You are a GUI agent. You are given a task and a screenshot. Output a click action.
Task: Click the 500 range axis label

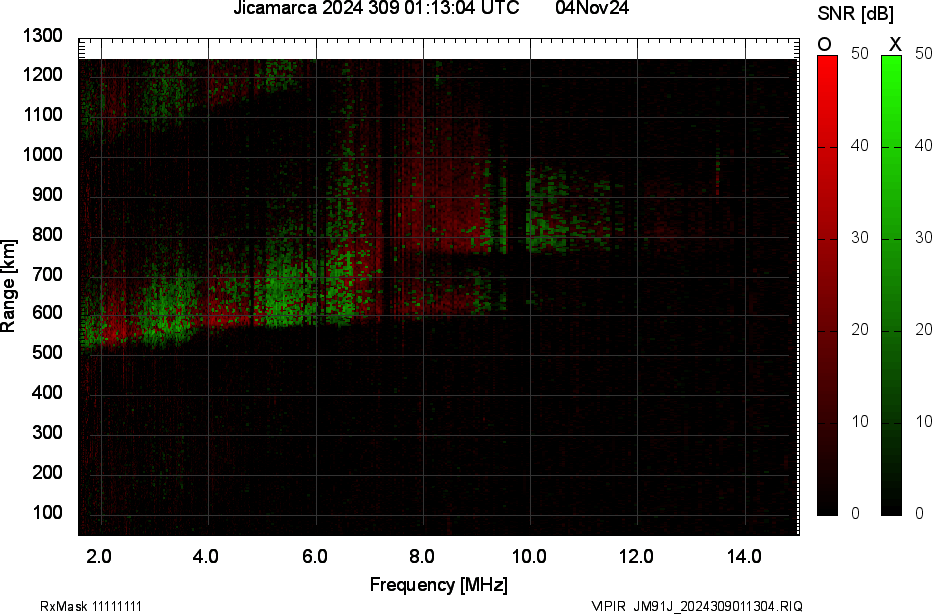tap(47, 352)
